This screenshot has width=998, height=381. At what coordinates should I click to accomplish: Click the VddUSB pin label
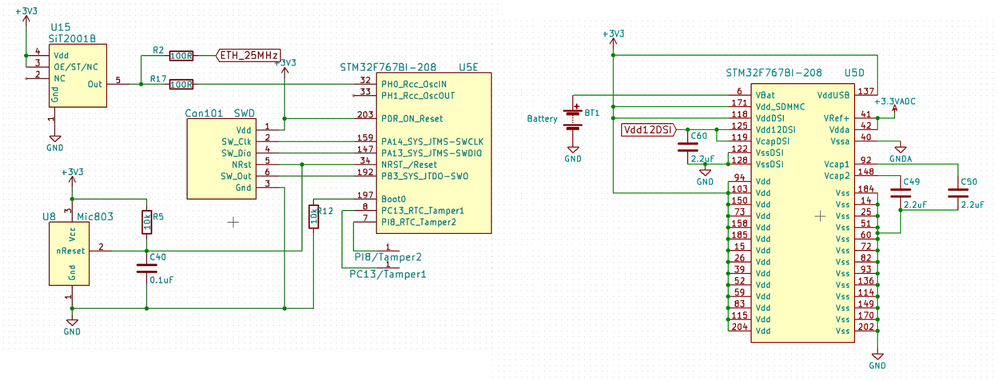coord(834,95)
